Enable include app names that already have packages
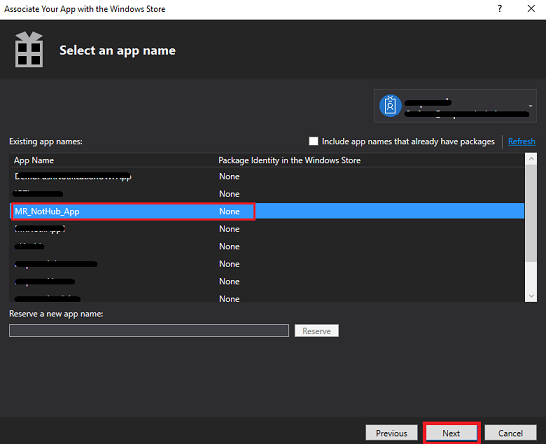Image resolution: width=546 pixels, height=444 pixels. (x=313, y=141)
